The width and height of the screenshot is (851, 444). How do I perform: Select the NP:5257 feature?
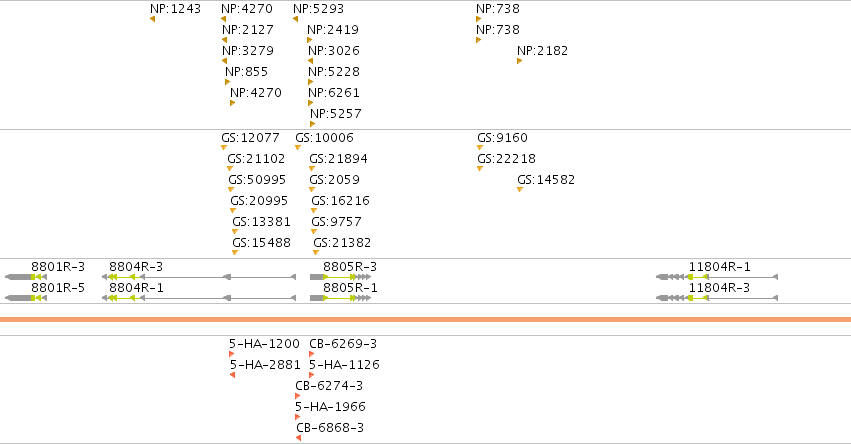(312, 124)
